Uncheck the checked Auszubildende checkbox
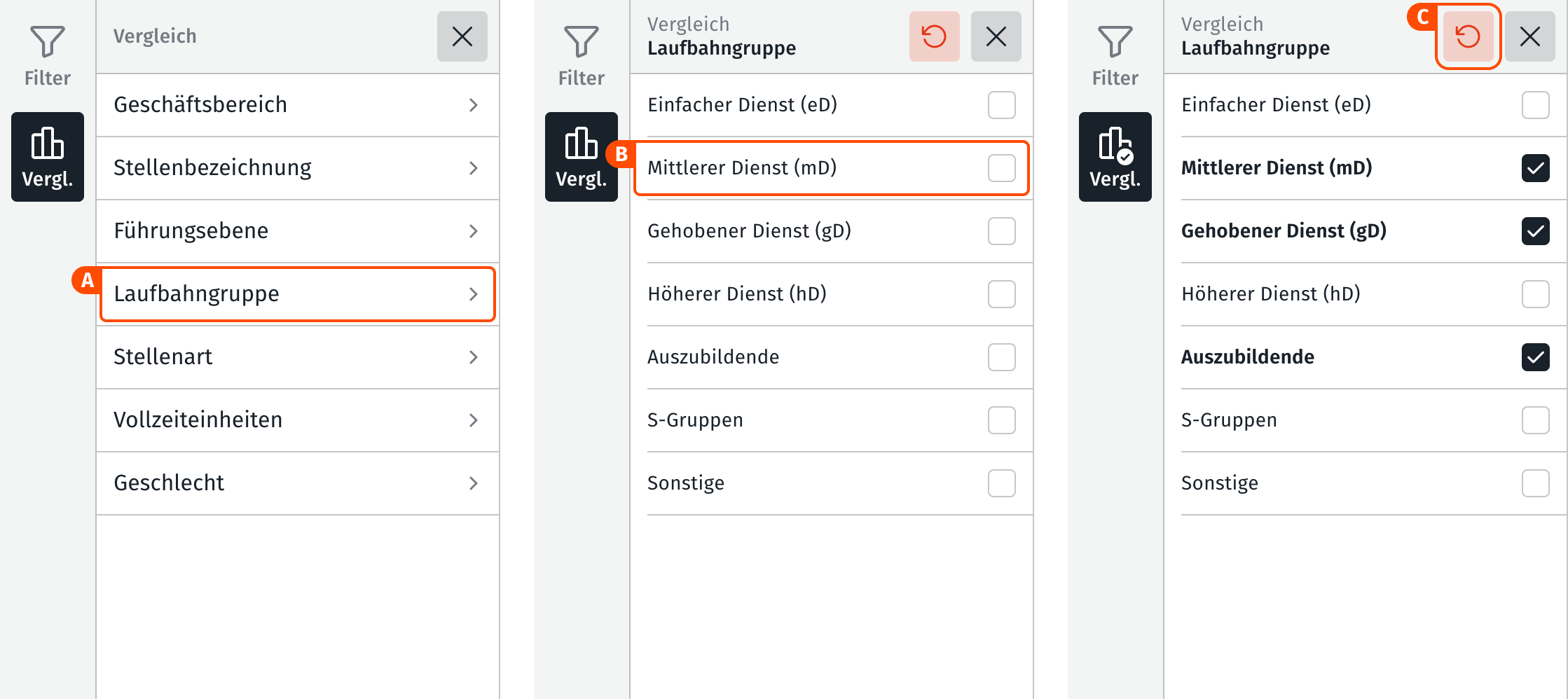This screenshot has width=1568, height=699. (1535, 357)
